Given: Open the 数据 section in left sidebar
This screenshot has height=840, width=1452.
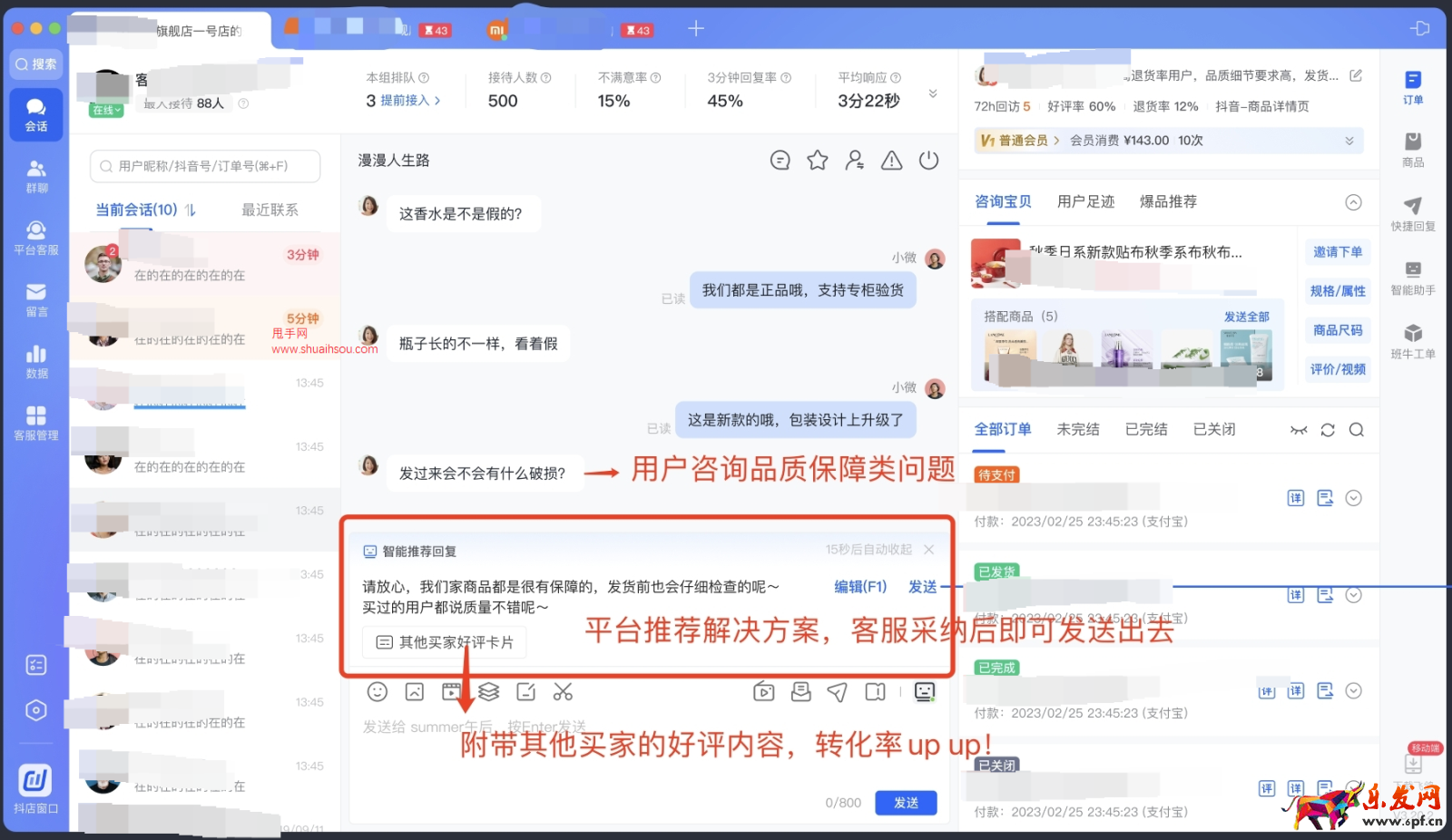Looking at the screenshot, I should (x=36, y=360).
